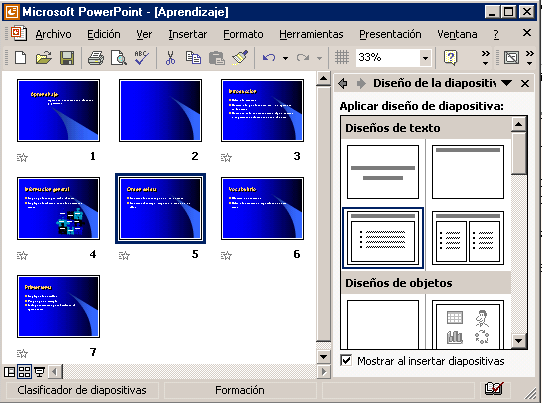Apply the Title and Content object layout
This screenshot has height=403, width=542.
tap(468, 324)
